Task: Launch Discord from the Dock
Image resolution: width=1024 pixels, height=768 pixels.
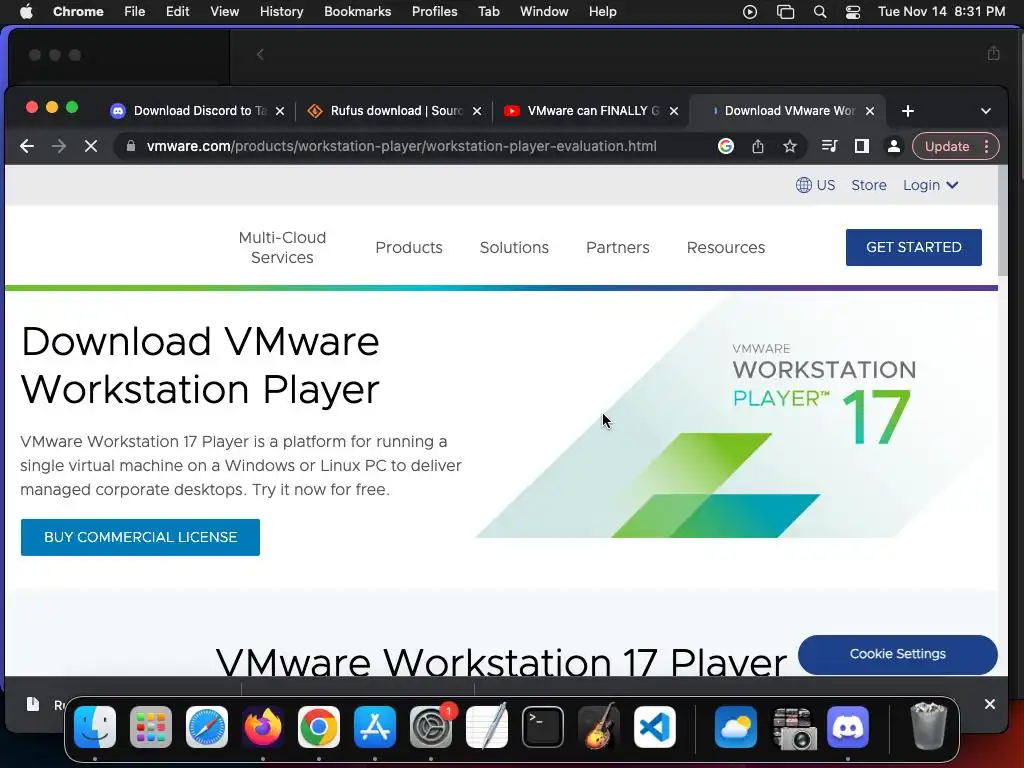Action: click(848, 727)
